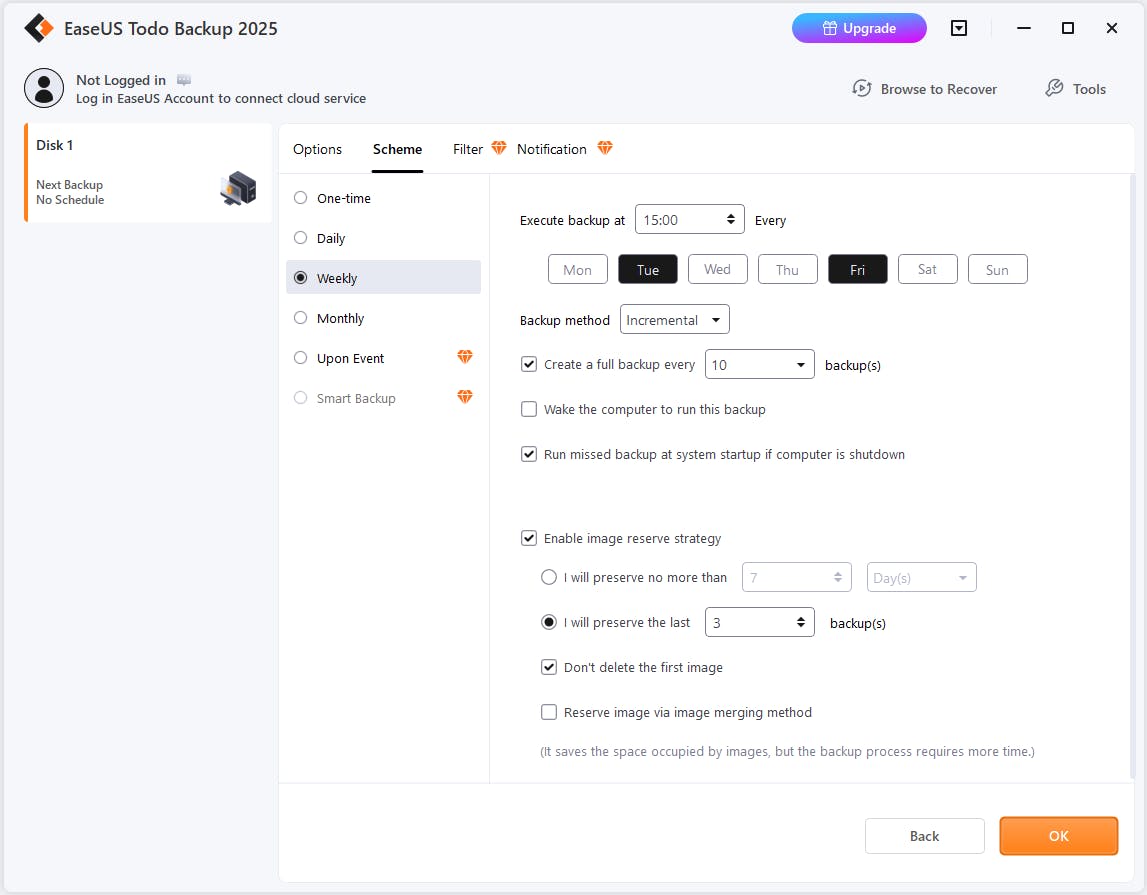Click the premium diamond next to Notification
The width and height of the screenshot is (1147, 895).
(x=605, y=148)
